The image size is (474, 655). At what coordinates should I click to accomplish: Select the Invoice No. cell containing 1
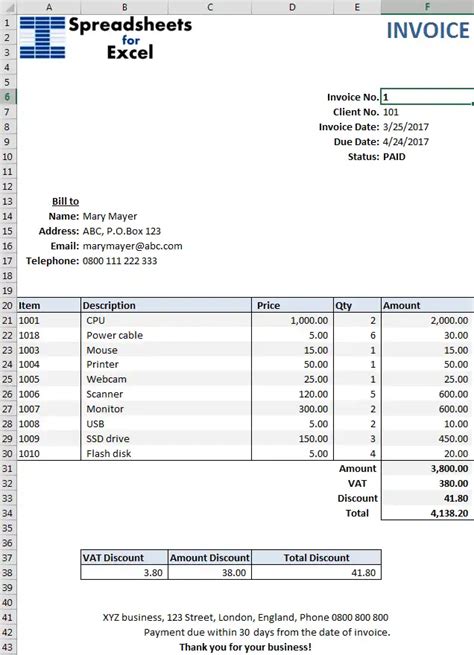(x=427, y=97)
